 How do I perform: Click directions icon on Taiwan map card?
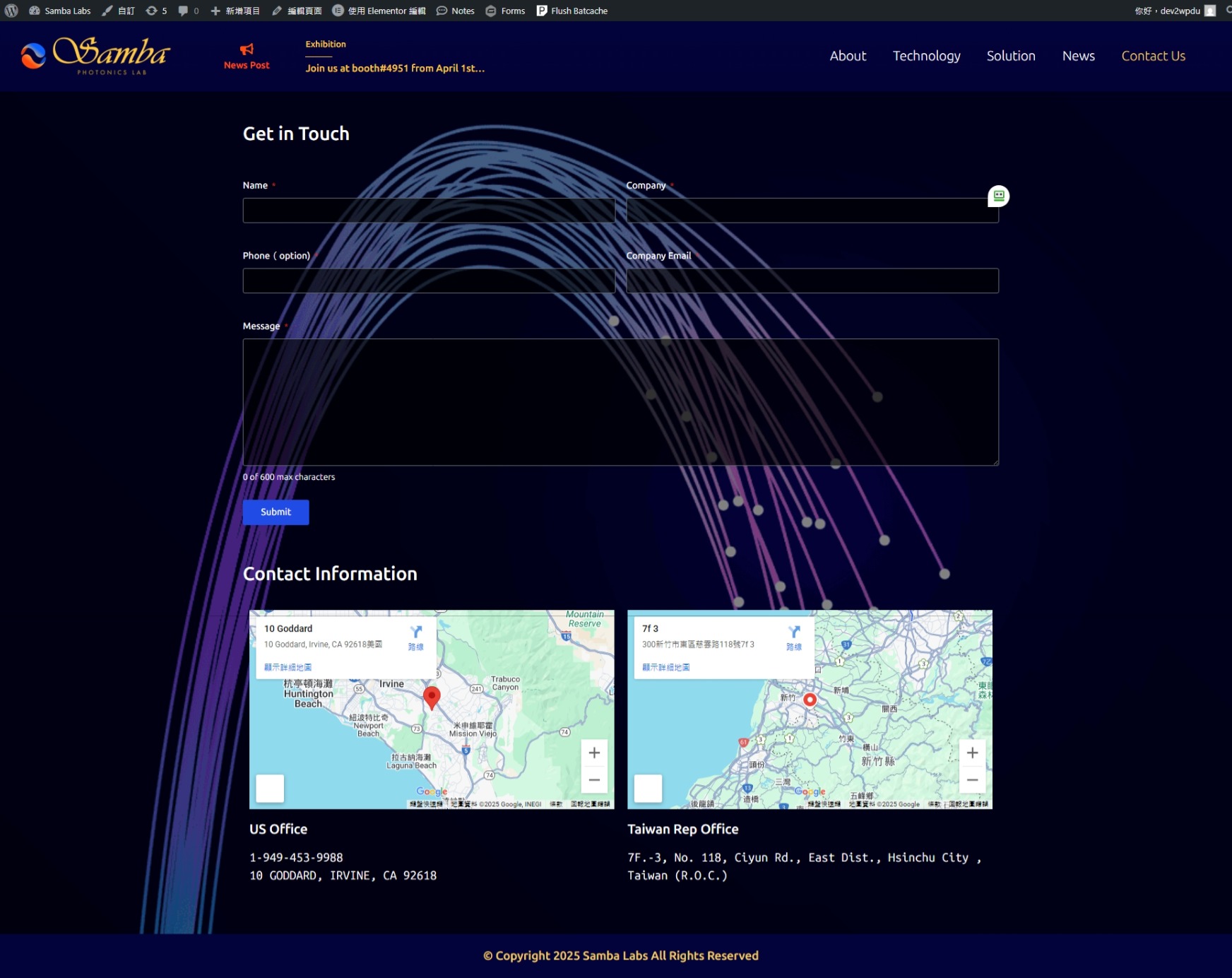pos(794,632)
